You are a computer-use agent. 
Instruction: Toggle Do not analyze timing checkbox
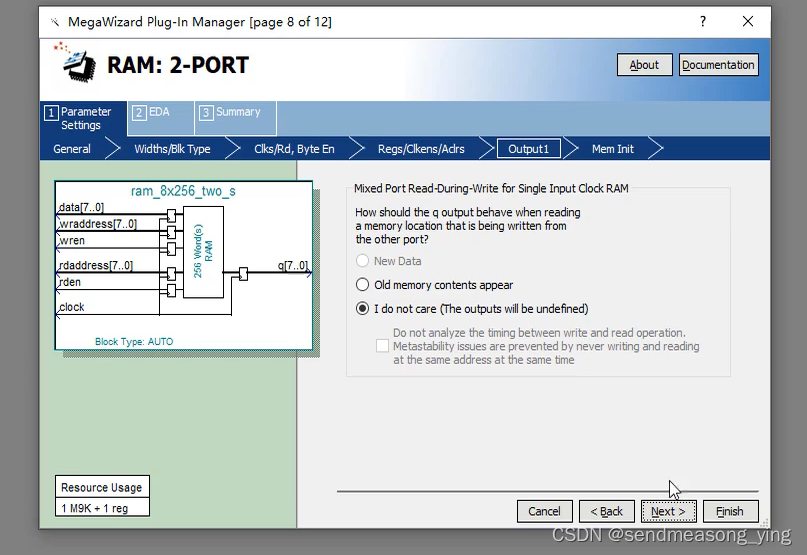click(382, 346)
